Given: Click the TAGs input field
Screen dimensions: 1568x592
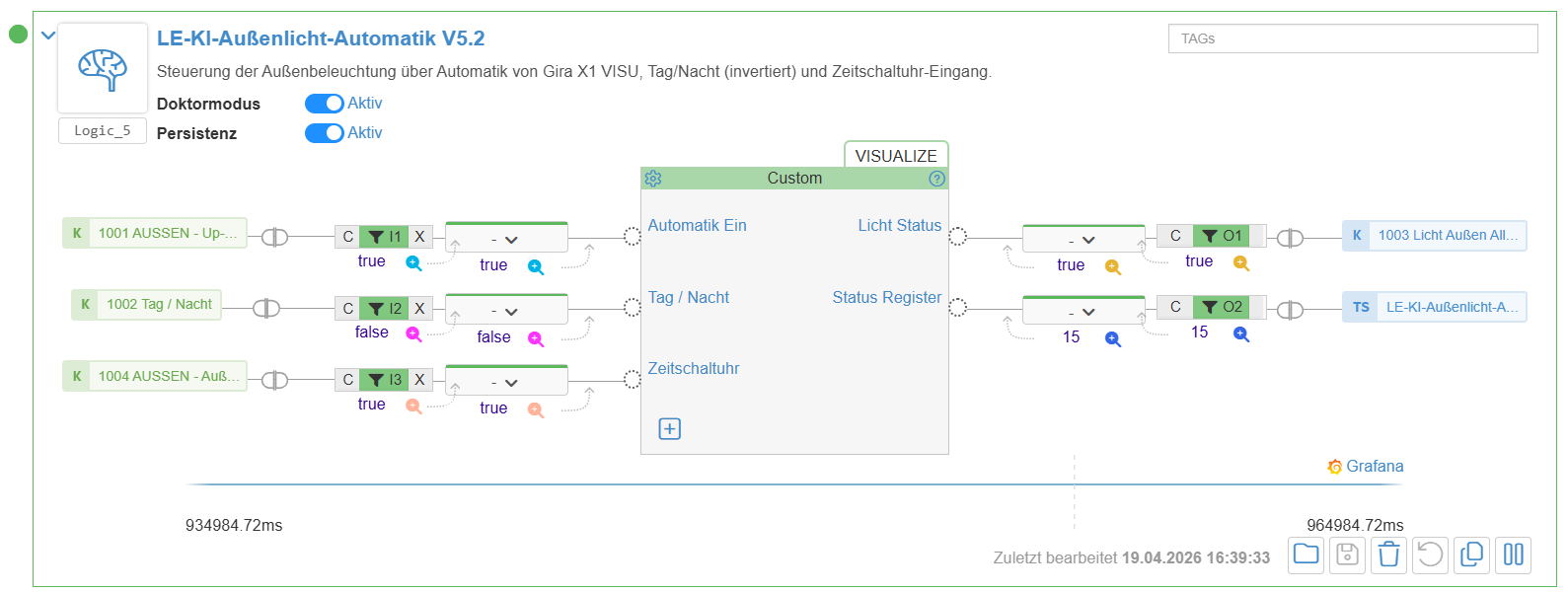Looking at the screenshot, I should point(1352,38).
